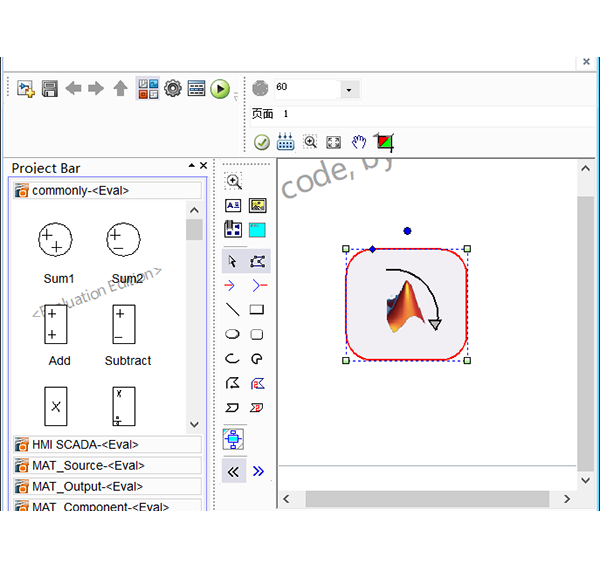The image size is (600, 564).
Task: Select the pointer arrow tool
Action: [233, 261]
